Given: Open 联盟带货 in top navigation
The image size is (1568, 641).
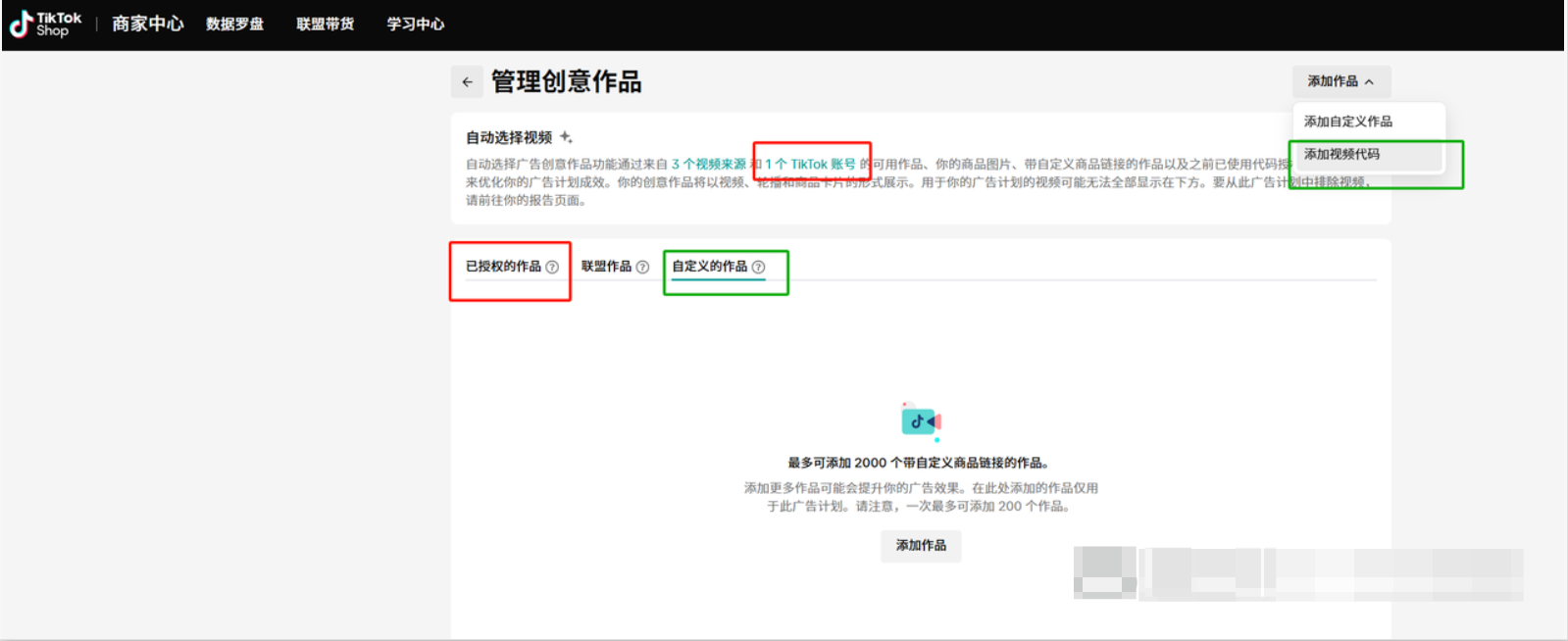Looking at the screenshot, I should 325,24.
